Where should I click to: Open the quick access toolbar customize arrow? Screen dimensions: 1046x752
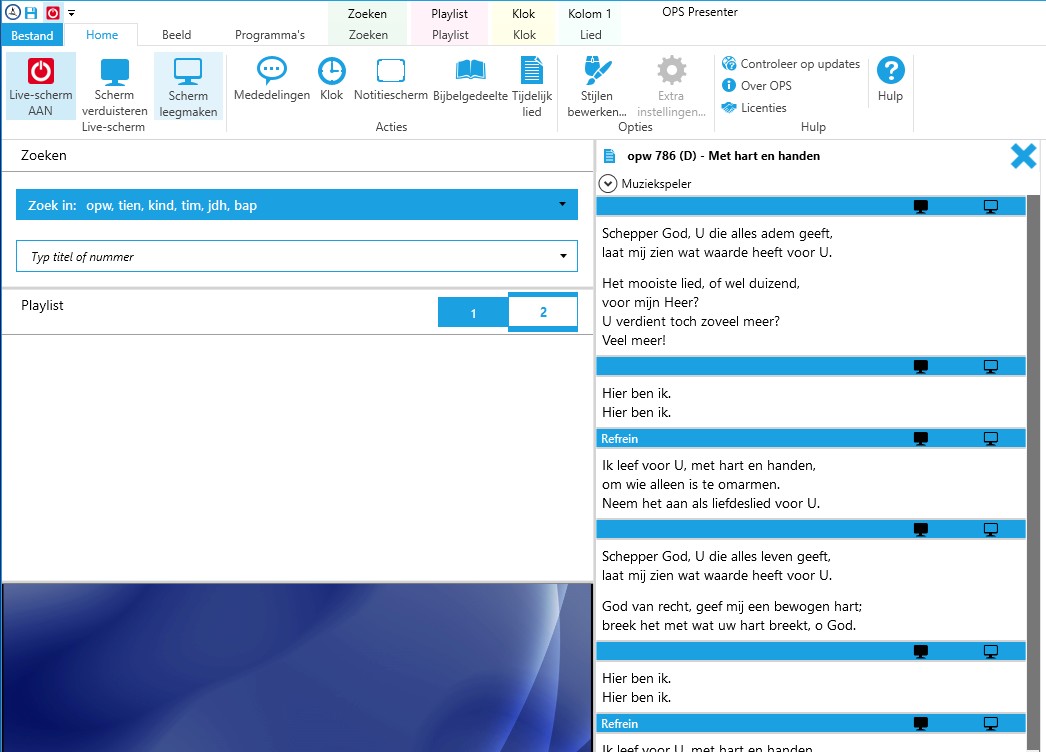click(x=71, y=13)
